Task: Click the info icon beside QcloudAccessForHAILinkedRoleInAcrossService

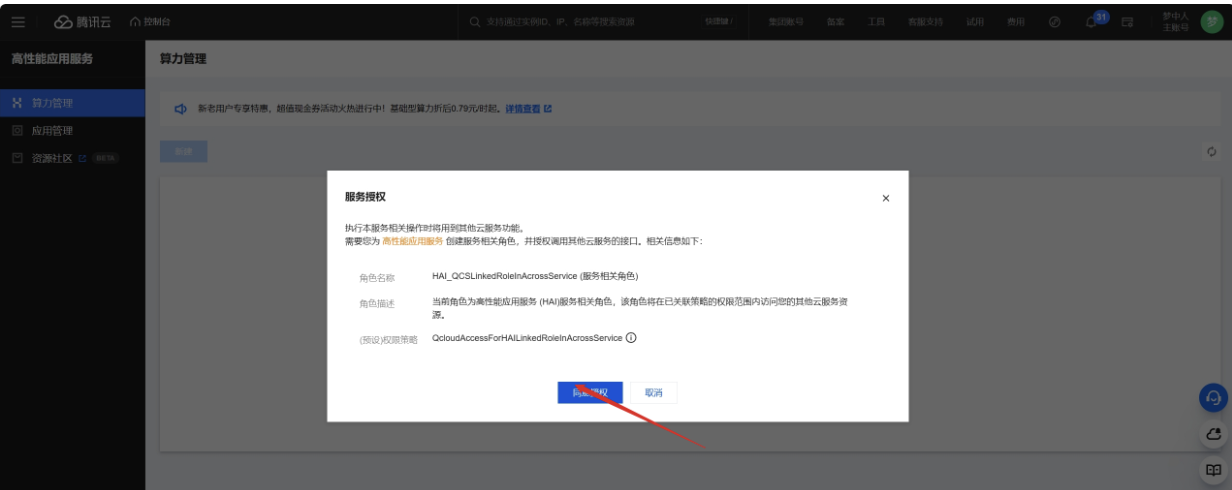Action: (631, 338)
